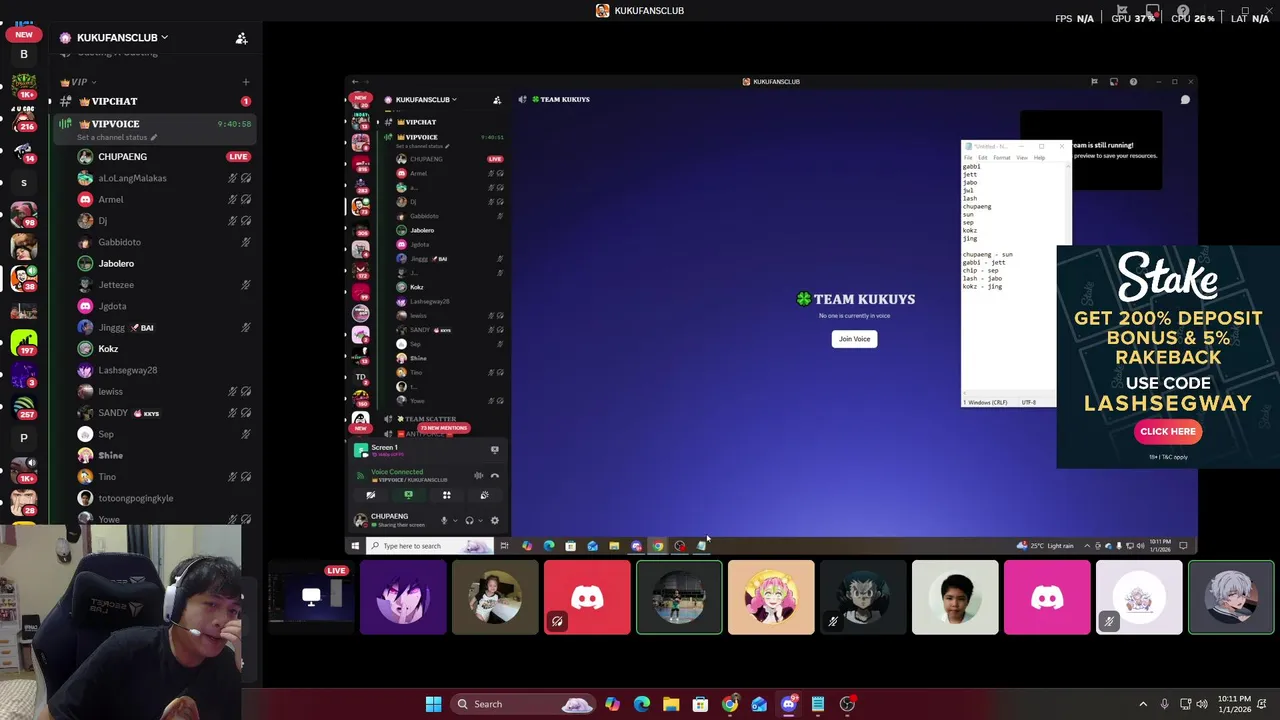Open the inbox icon in shared Discord title bar
The image size is (1280, 720).
click(x=1113, y=82)
